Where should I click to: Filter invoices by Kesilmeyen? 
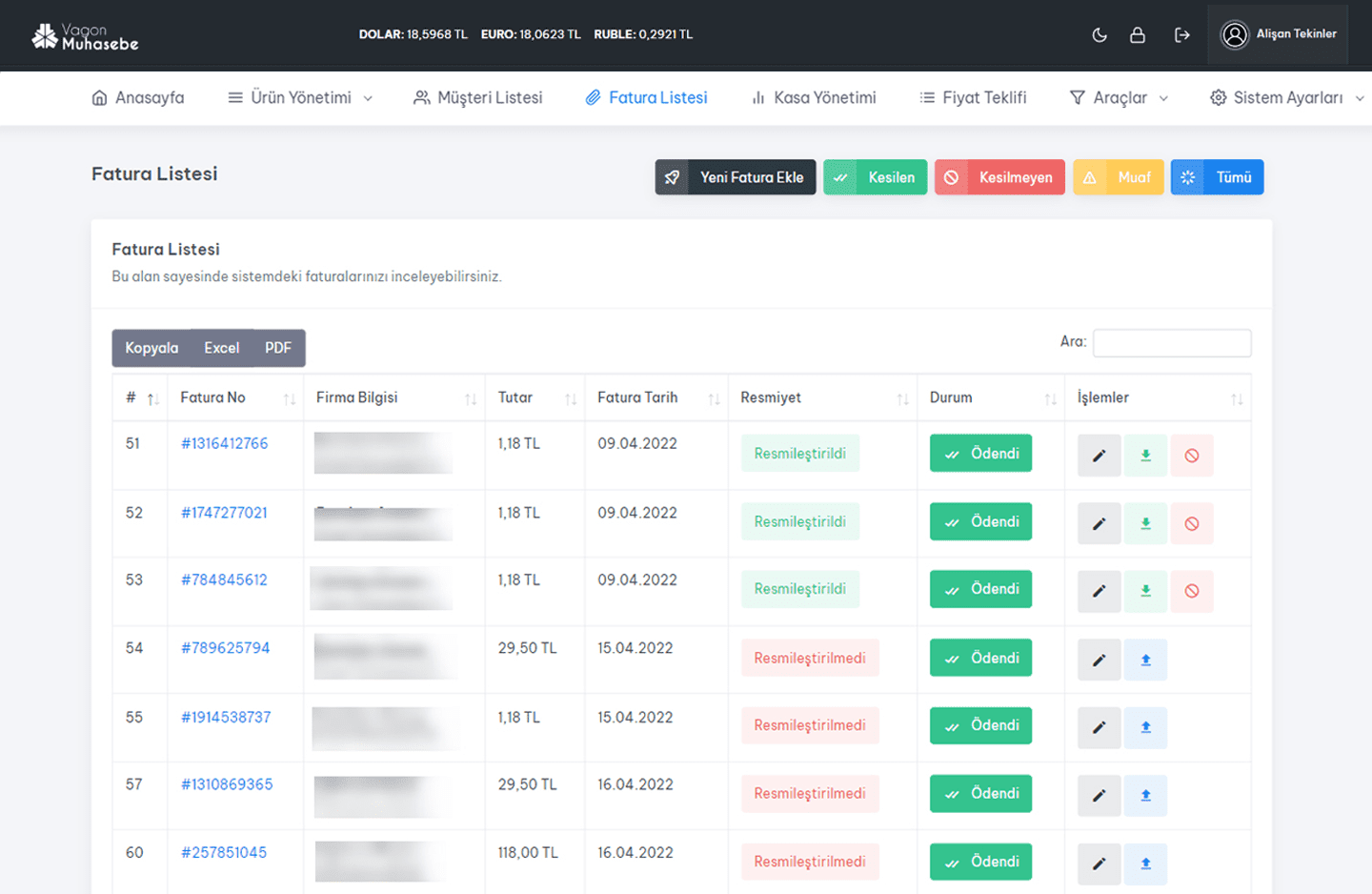(x=999, y=177)
